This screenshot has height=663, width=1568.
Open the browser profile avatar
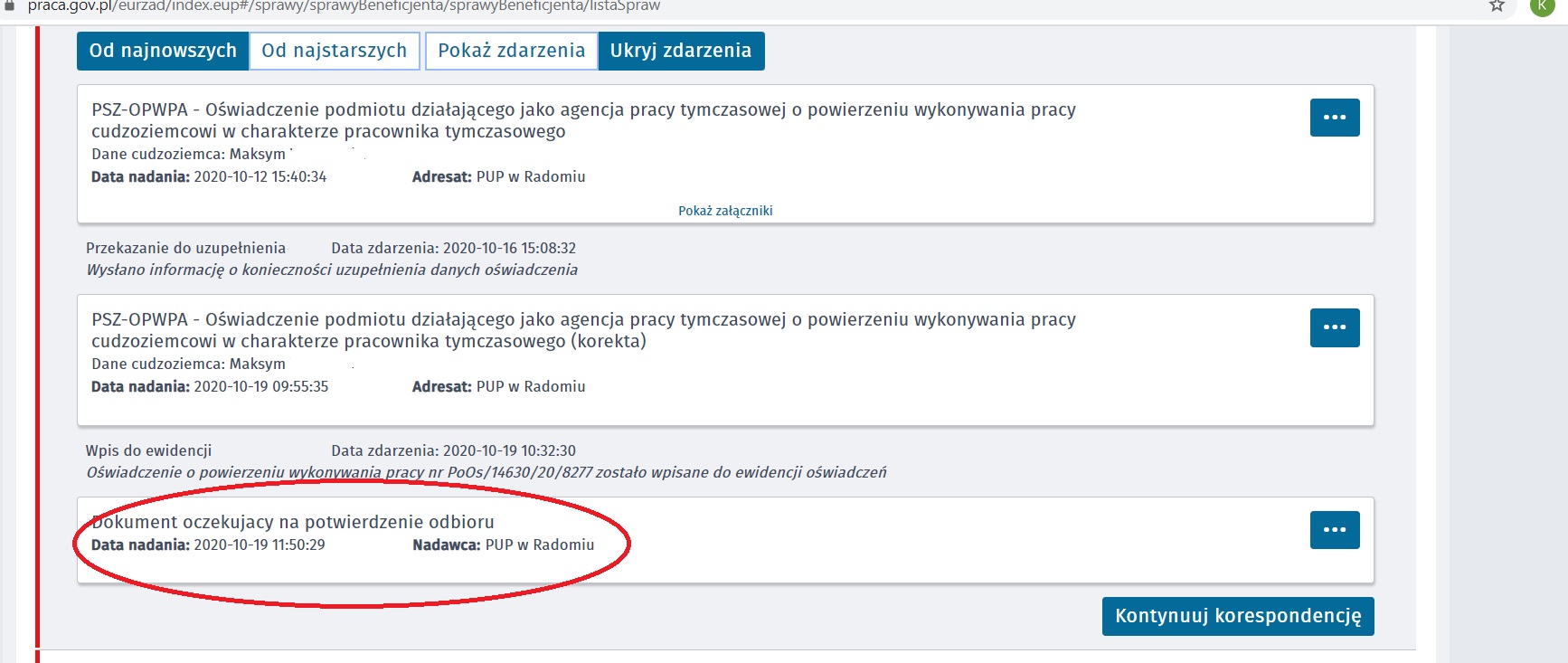pos(1542,6)
